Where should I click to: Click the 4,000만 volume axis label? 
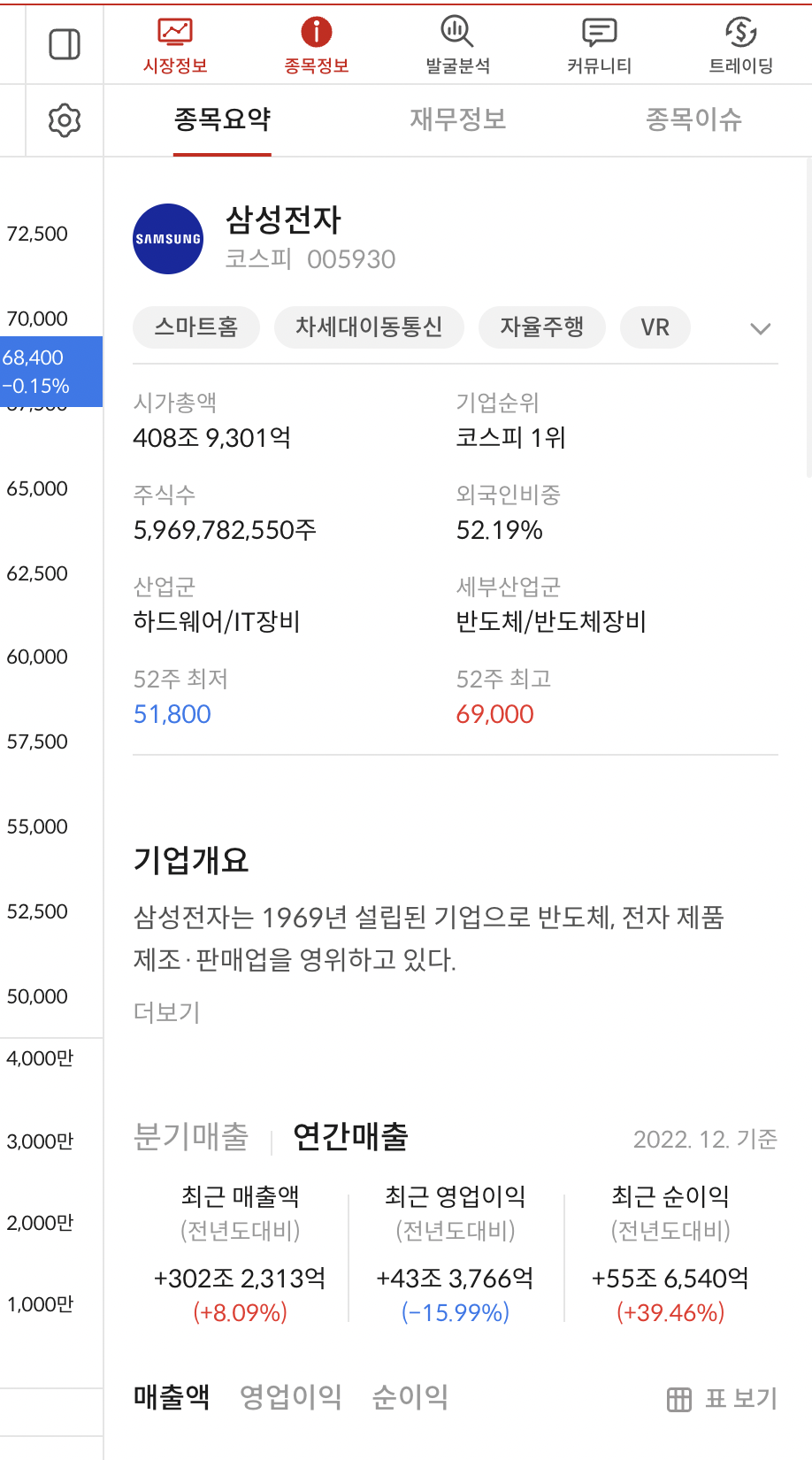click(x=40, y=1058)
